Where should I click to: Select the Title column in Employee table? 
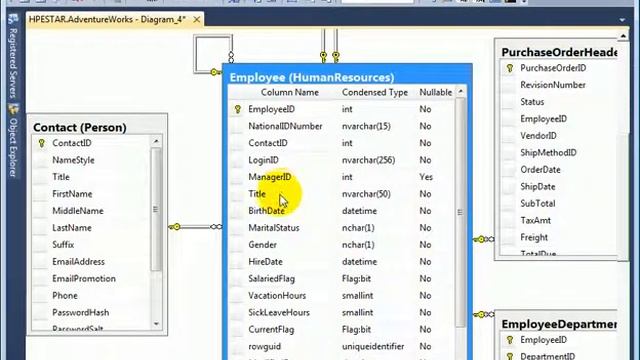click(x=257, y=194)
